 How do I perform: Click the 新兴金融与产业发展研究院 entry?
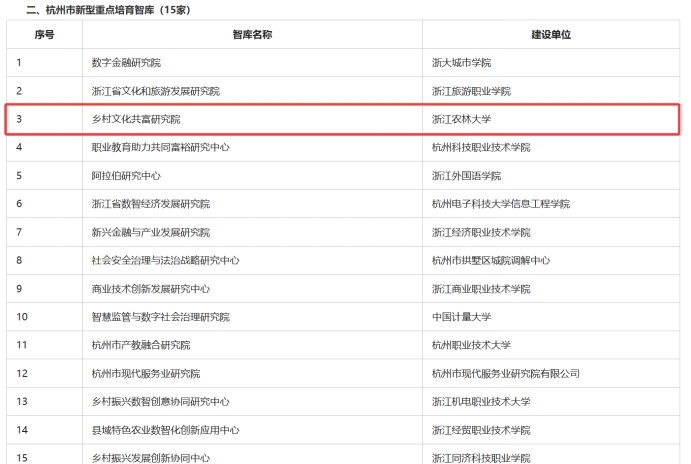[150, 232]
